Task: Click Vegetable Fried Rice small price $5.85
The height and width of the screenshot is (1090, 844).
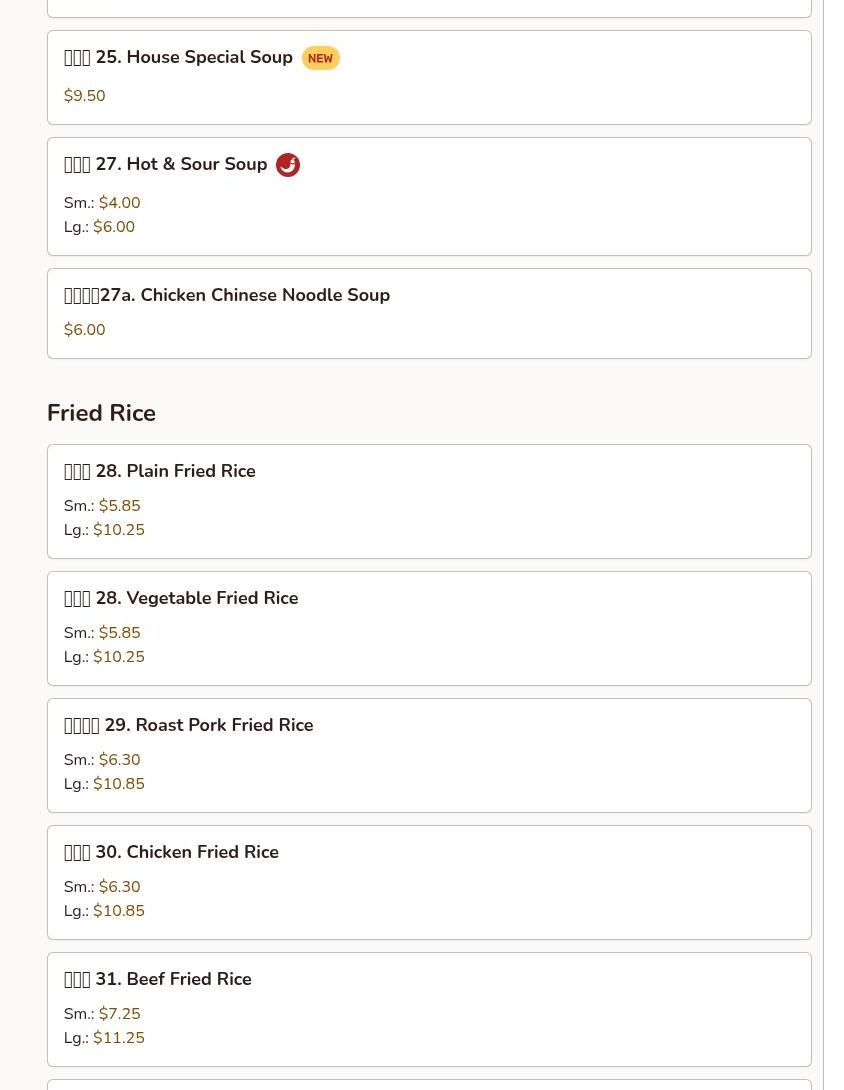Action: pos(120,633)
